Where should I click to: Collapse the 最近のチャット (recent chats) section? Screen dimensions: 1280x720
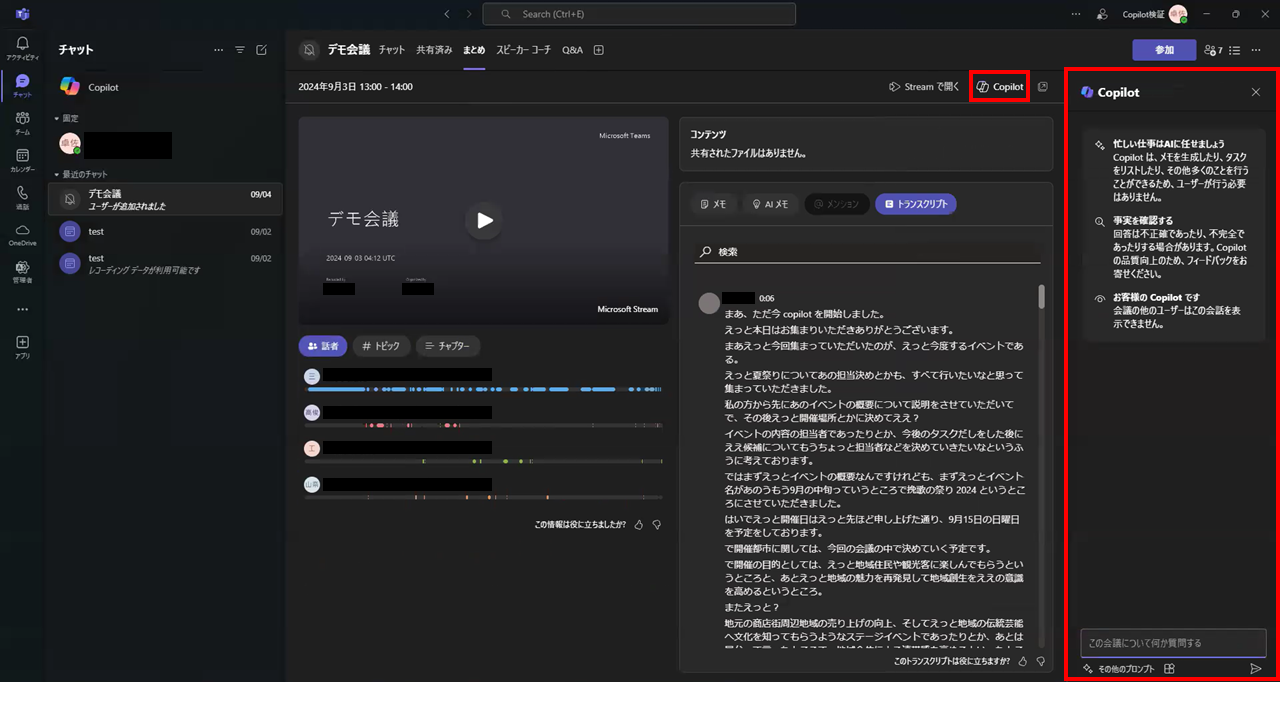coord(57,174)
